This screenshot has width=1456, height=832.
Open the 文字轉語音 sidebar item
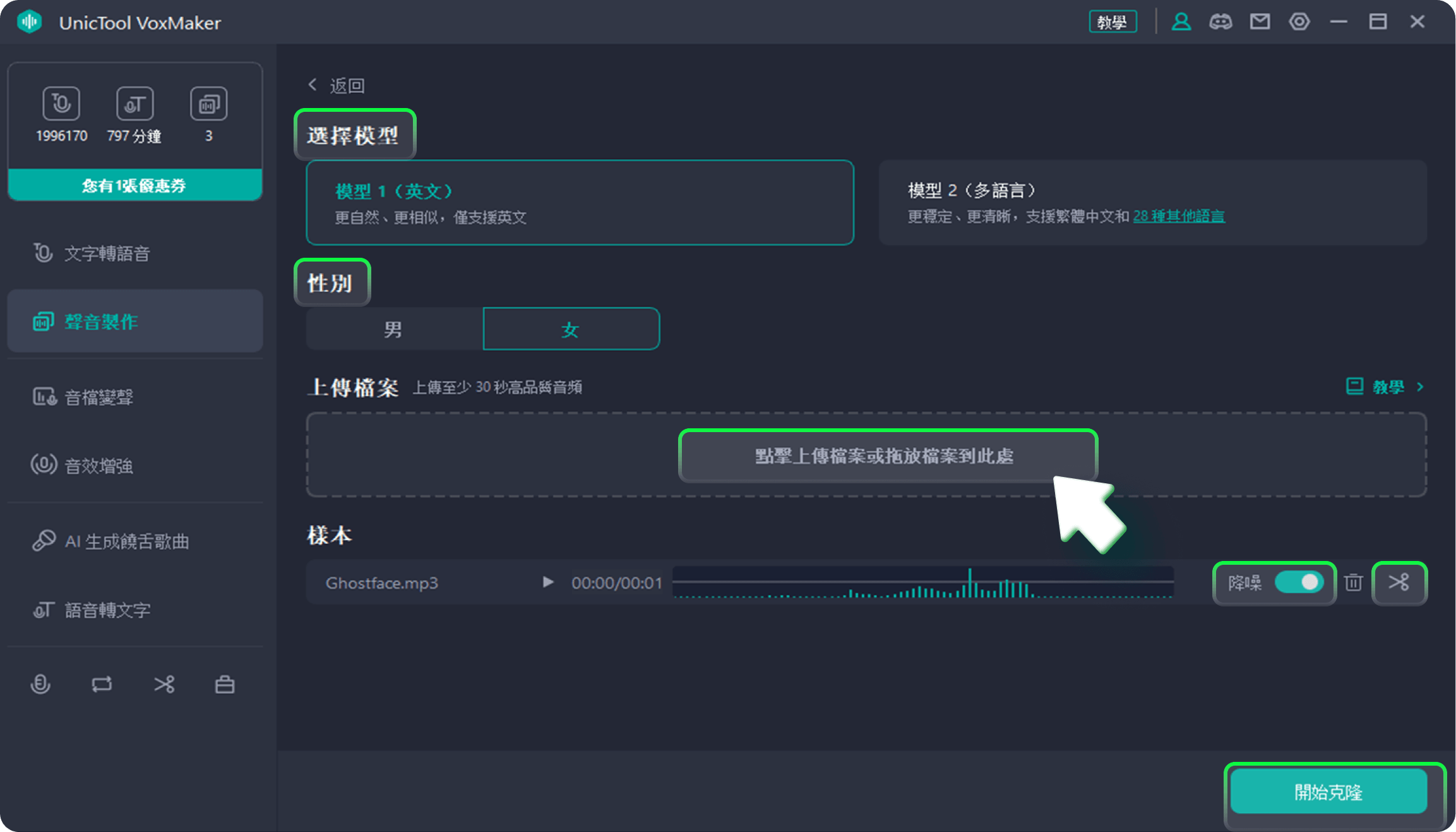pos(134,253)
